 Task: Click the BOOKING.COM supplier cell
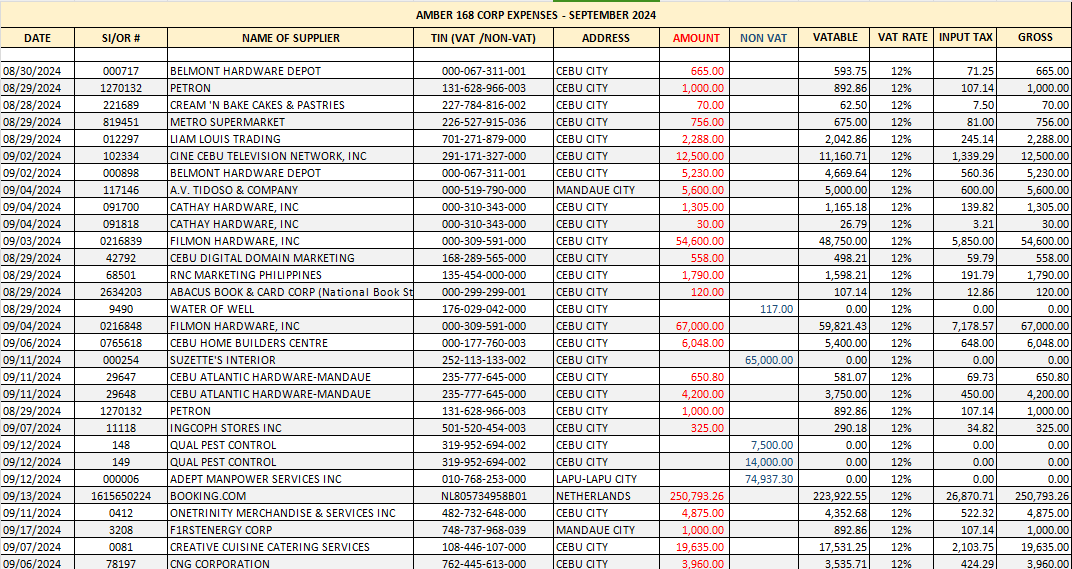291,497
